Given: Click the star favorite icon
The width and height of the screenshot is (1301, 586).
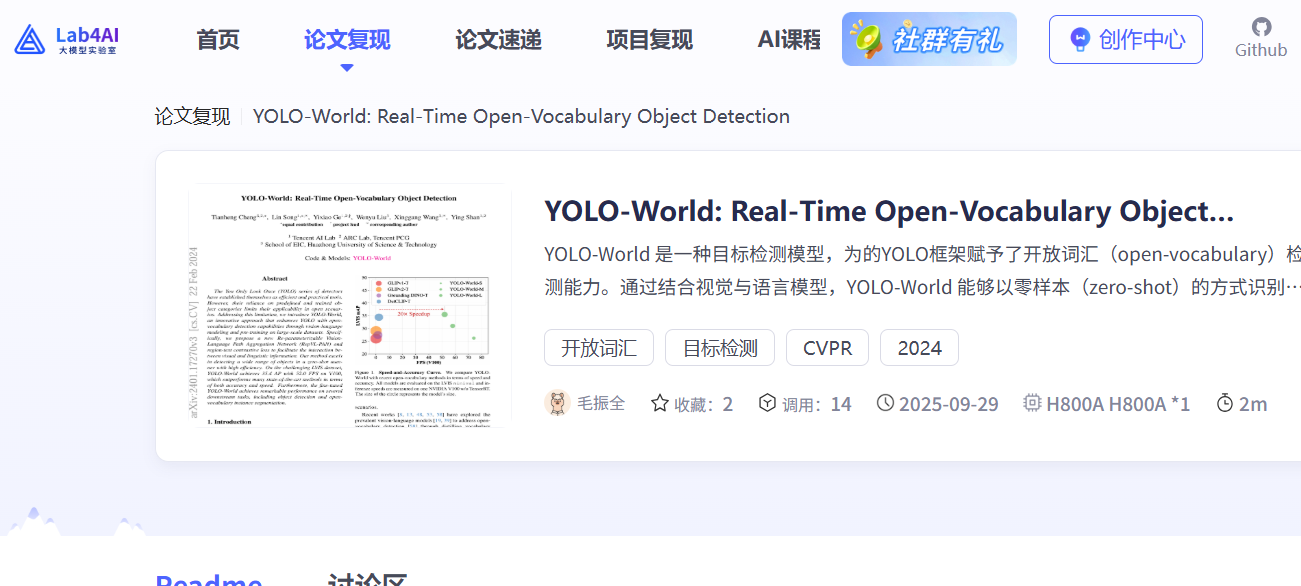Looking at the screenshot, I should tap(660, 403).
